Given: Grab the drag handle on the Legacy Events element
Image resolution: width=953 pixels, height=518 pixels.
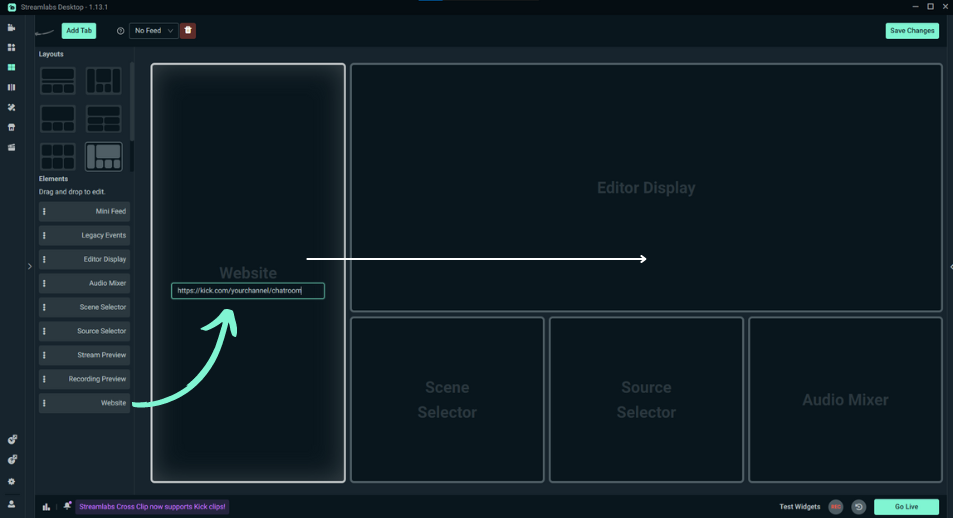Looking at the screenshot, I should (x=44, y=235).
